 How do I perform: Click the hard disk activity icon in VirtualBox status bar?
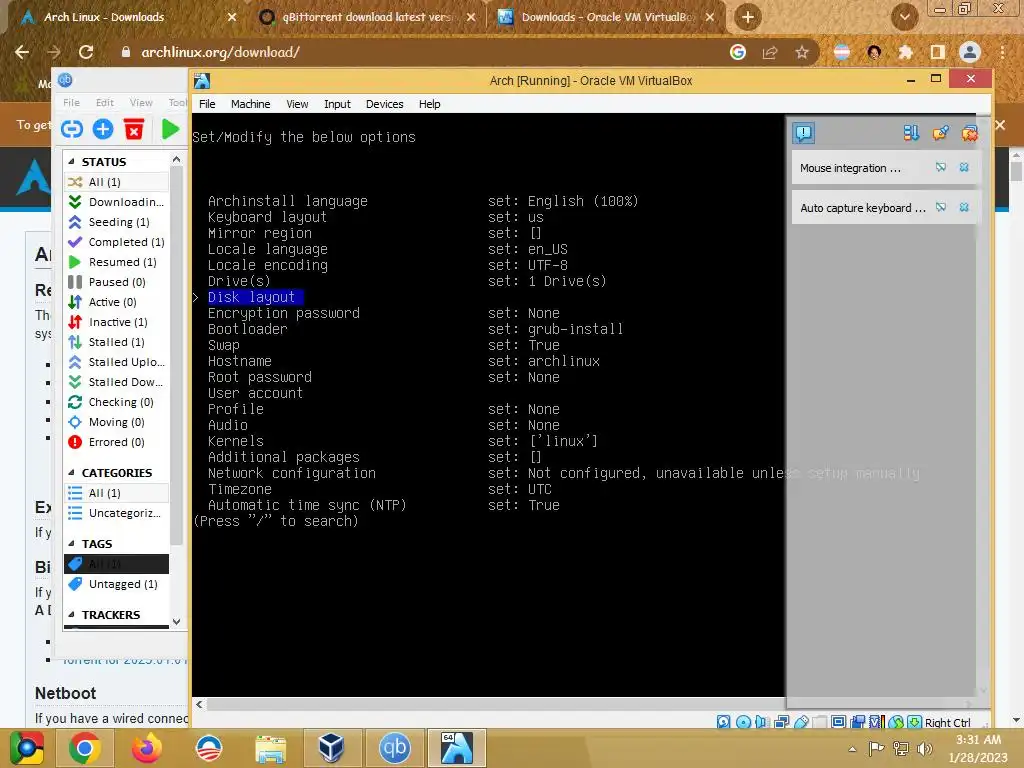point(724,722)
